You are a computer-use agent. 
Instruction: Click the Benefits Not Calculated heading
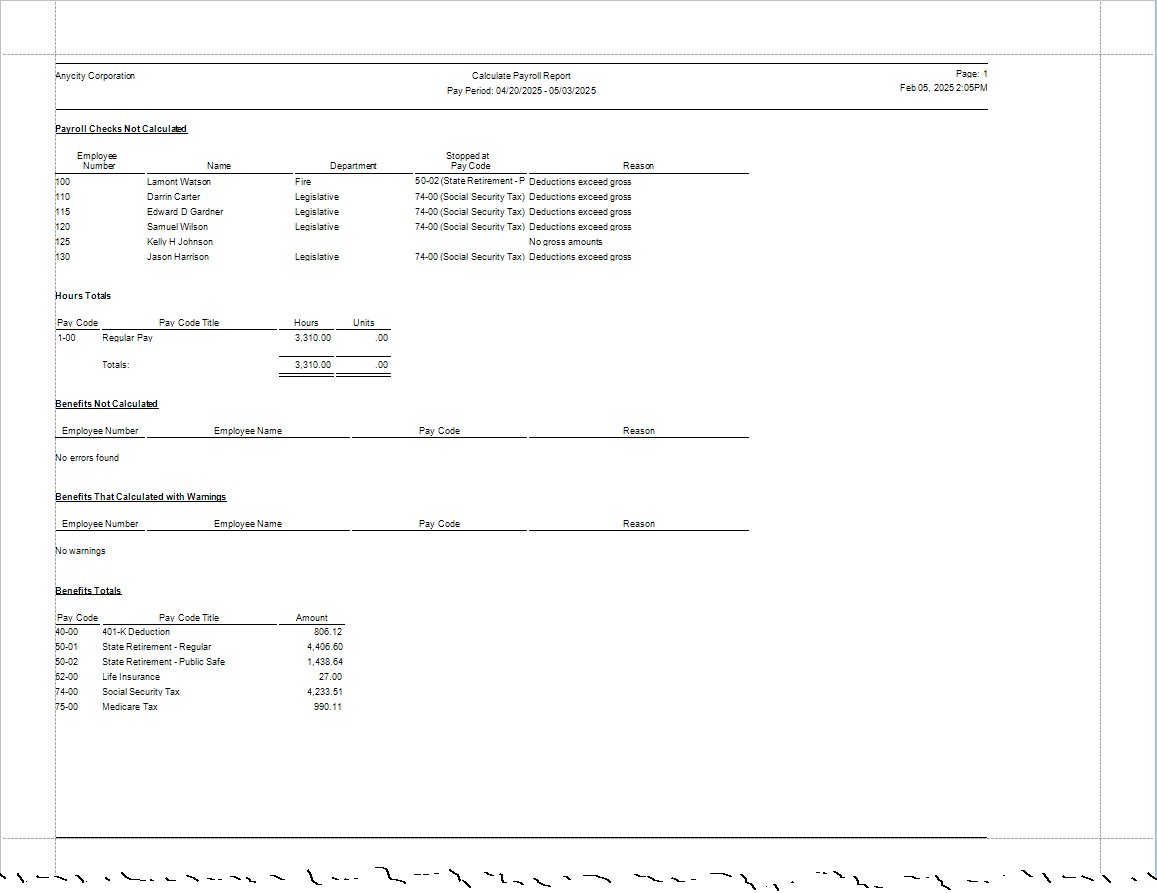(x=106, y=404)
